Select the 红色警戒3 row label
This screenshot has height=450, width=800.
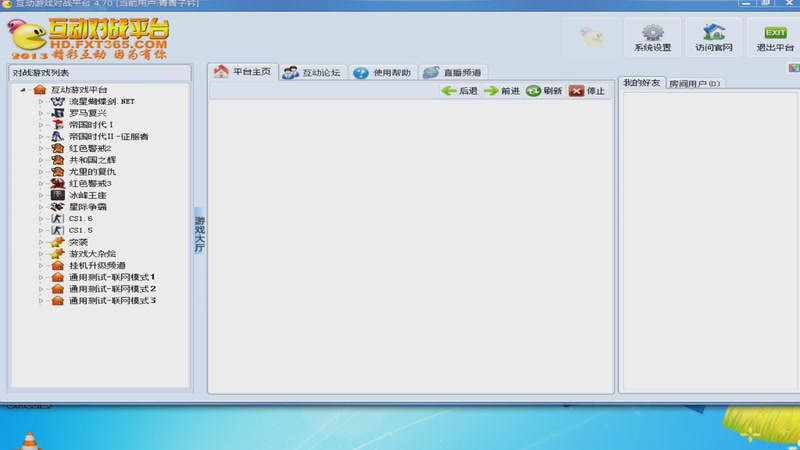pyautogui.click(x=90, y=183)
